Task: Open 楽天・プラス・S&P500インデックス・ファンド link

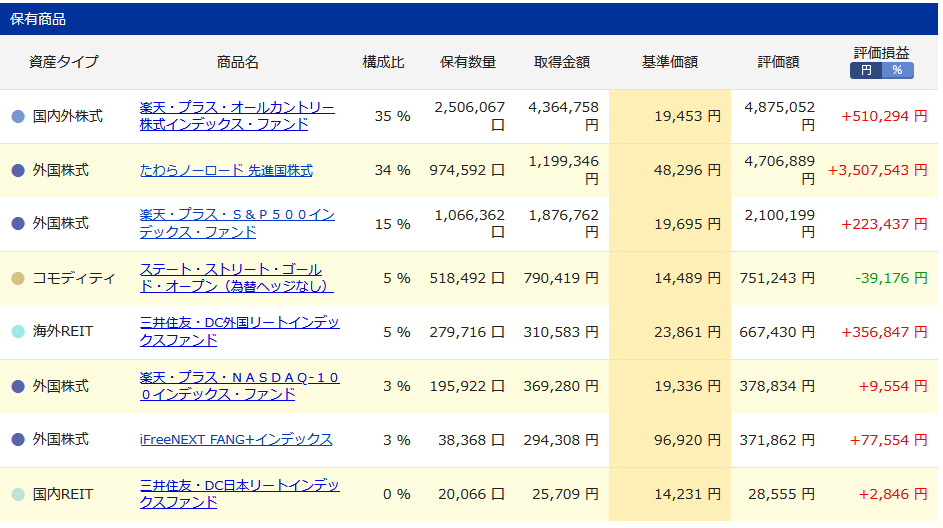Action: [237, 224]
